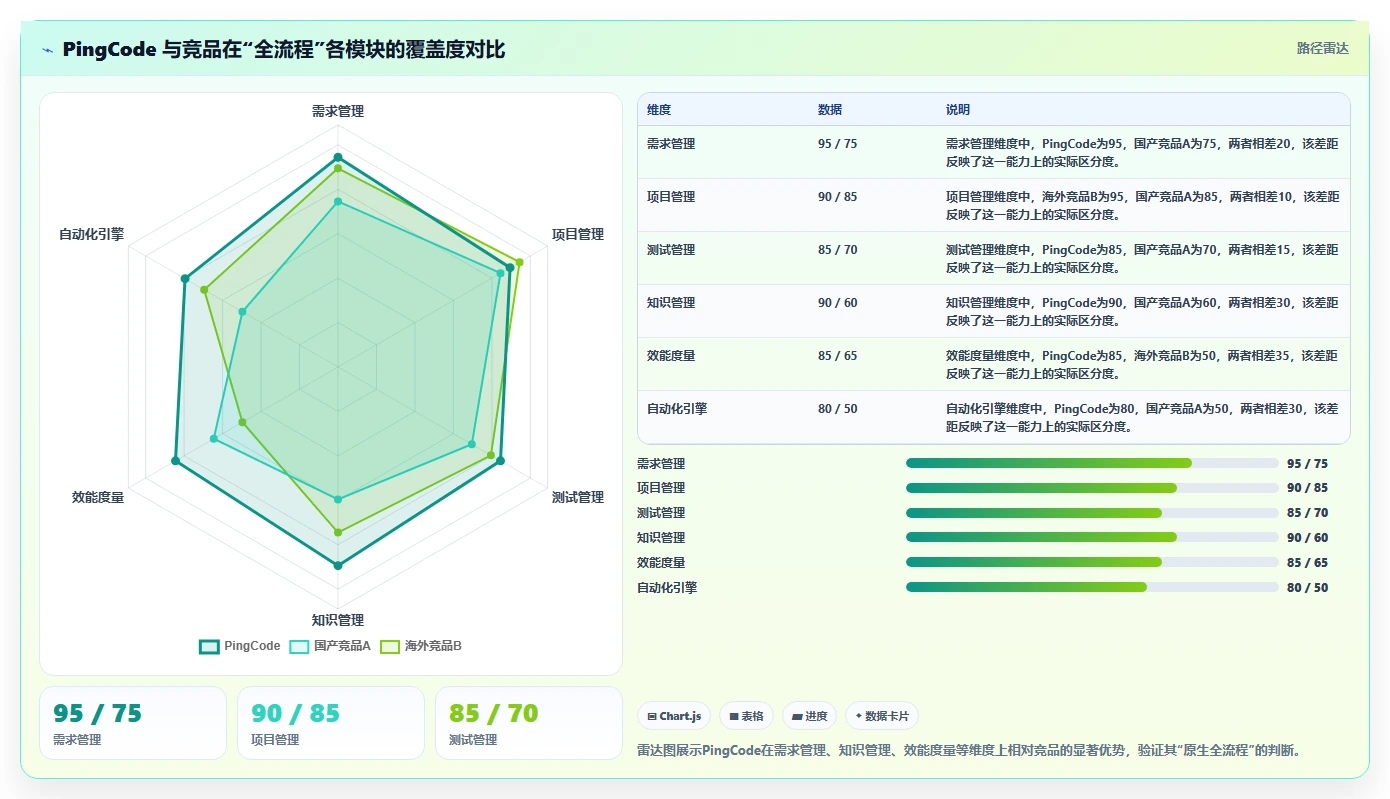
Task: Click the 项目管理 radar axis label
Action: click(x=578, y=234)
